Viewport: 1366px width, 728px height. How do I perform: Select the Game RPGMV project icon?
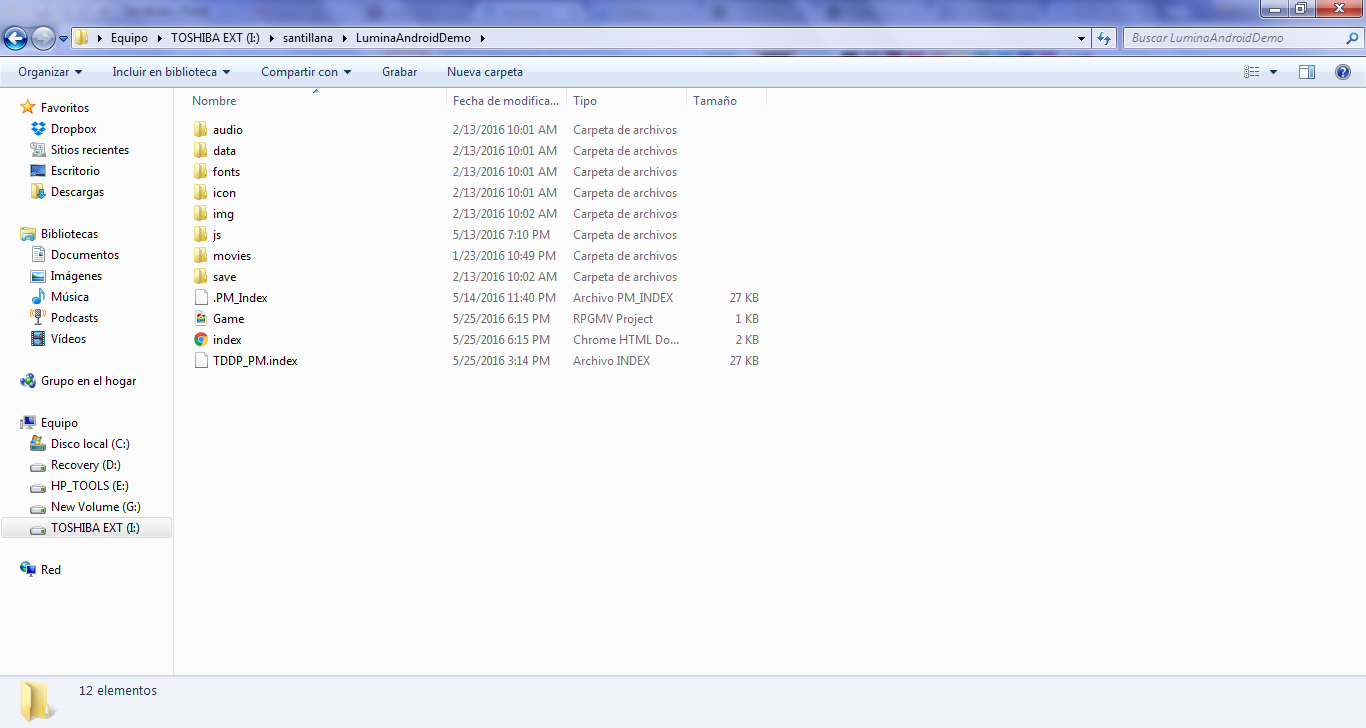201,319
